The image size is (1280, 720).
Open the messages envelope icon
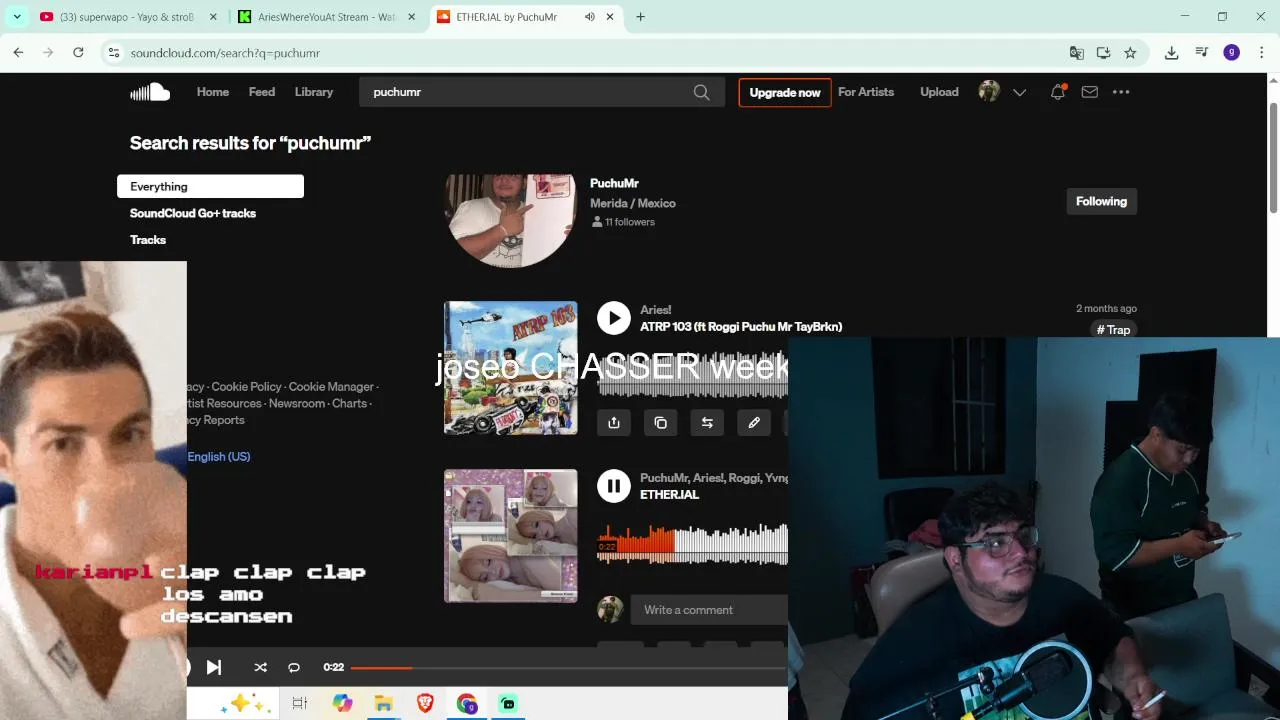(1089, 92)
